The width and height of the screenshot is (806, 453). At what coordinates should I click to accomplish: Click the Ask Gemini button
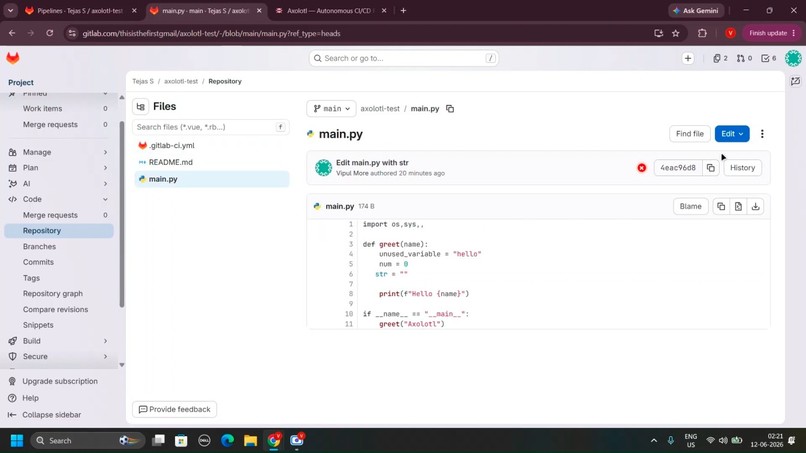point(696,10)
